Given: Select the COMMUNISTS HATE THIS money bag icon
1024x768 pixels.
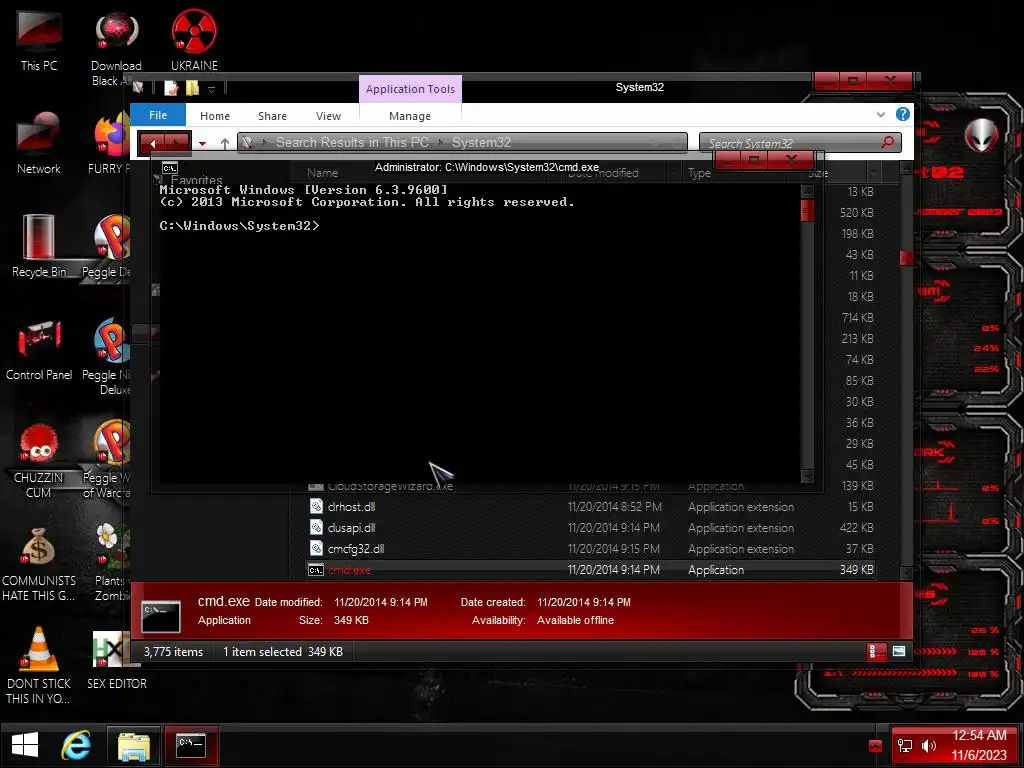Looking at the screenshot, I should (39, 563).
